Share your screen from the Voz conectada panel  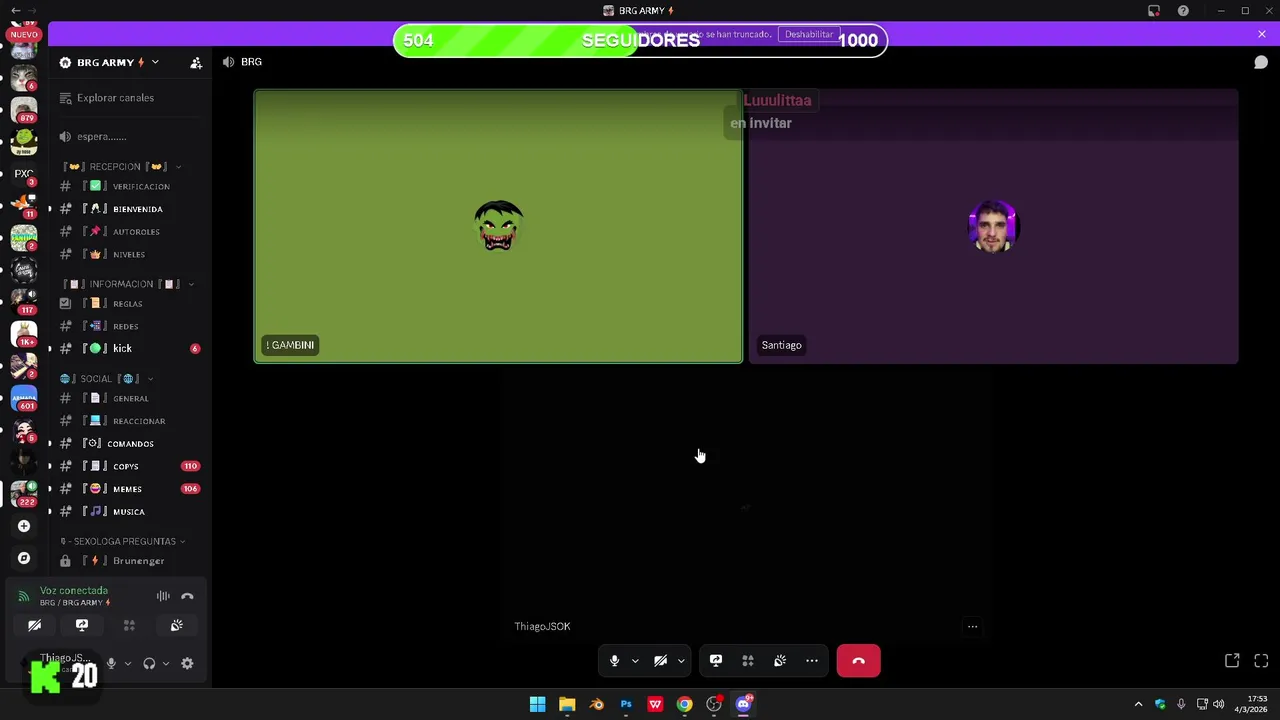pyautogui.click(x=82, y=625)
